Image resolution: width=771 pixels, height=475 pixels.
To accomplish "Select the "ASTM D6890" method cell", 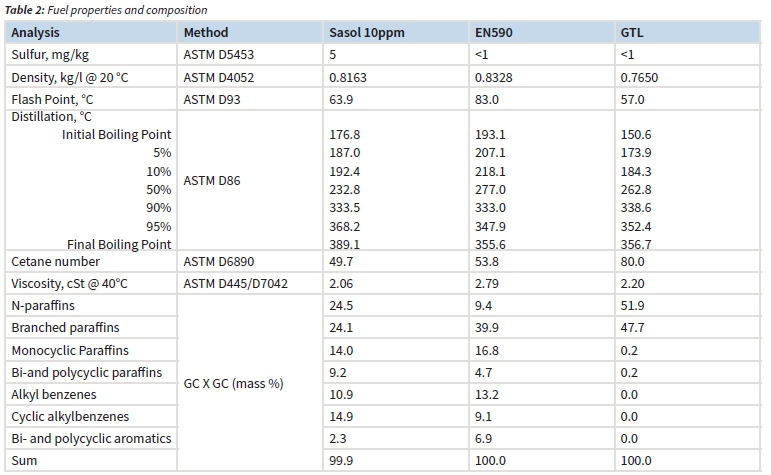I will (218, 262).
